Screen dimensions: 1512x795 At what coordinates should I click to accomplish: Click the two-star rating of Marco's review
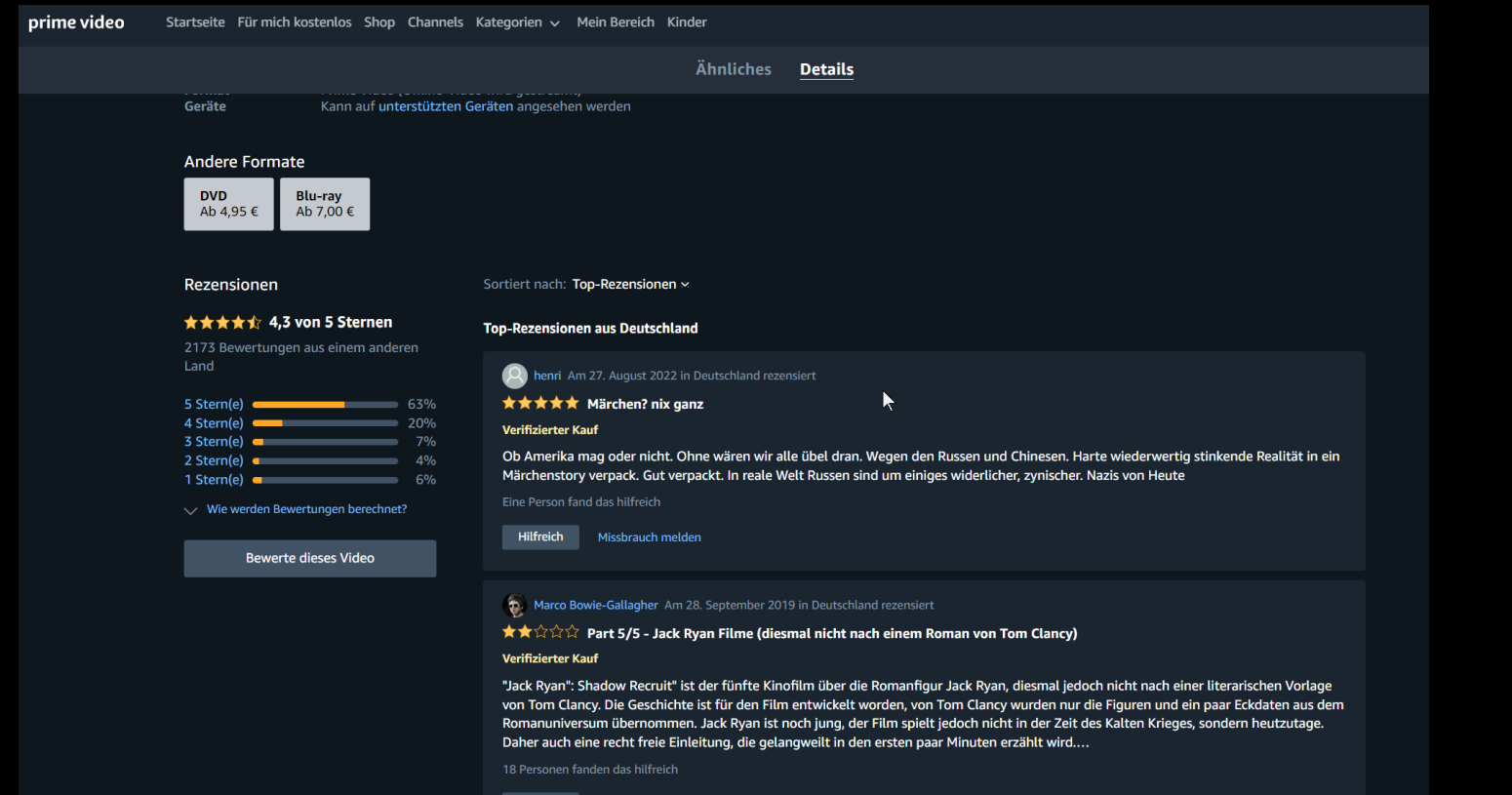coord(540,632)
